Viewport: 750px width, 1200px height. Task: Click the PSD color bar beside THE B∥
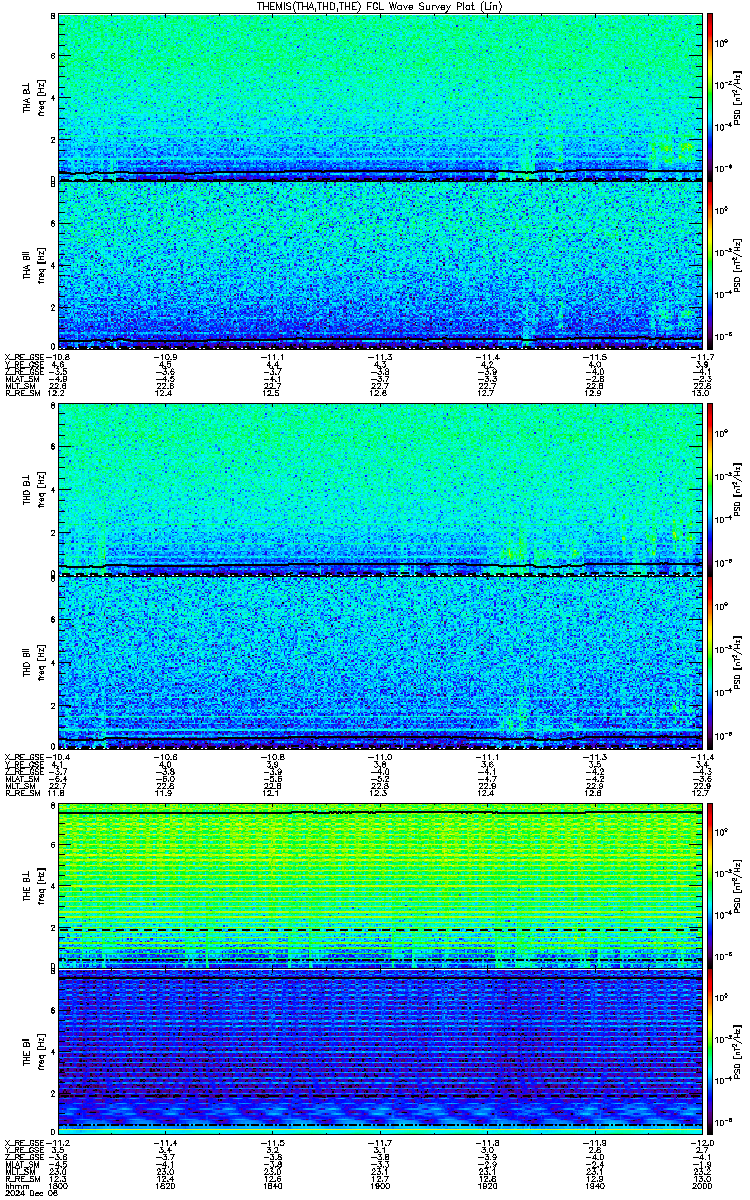[710, 1050]
